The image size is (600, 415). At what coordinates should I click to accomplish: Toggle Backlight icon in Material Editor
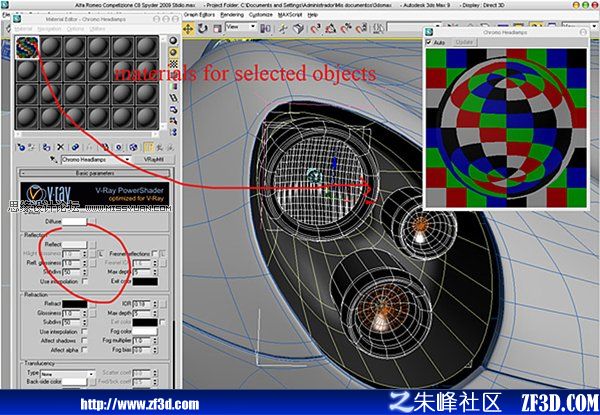[x=173, y=52]
